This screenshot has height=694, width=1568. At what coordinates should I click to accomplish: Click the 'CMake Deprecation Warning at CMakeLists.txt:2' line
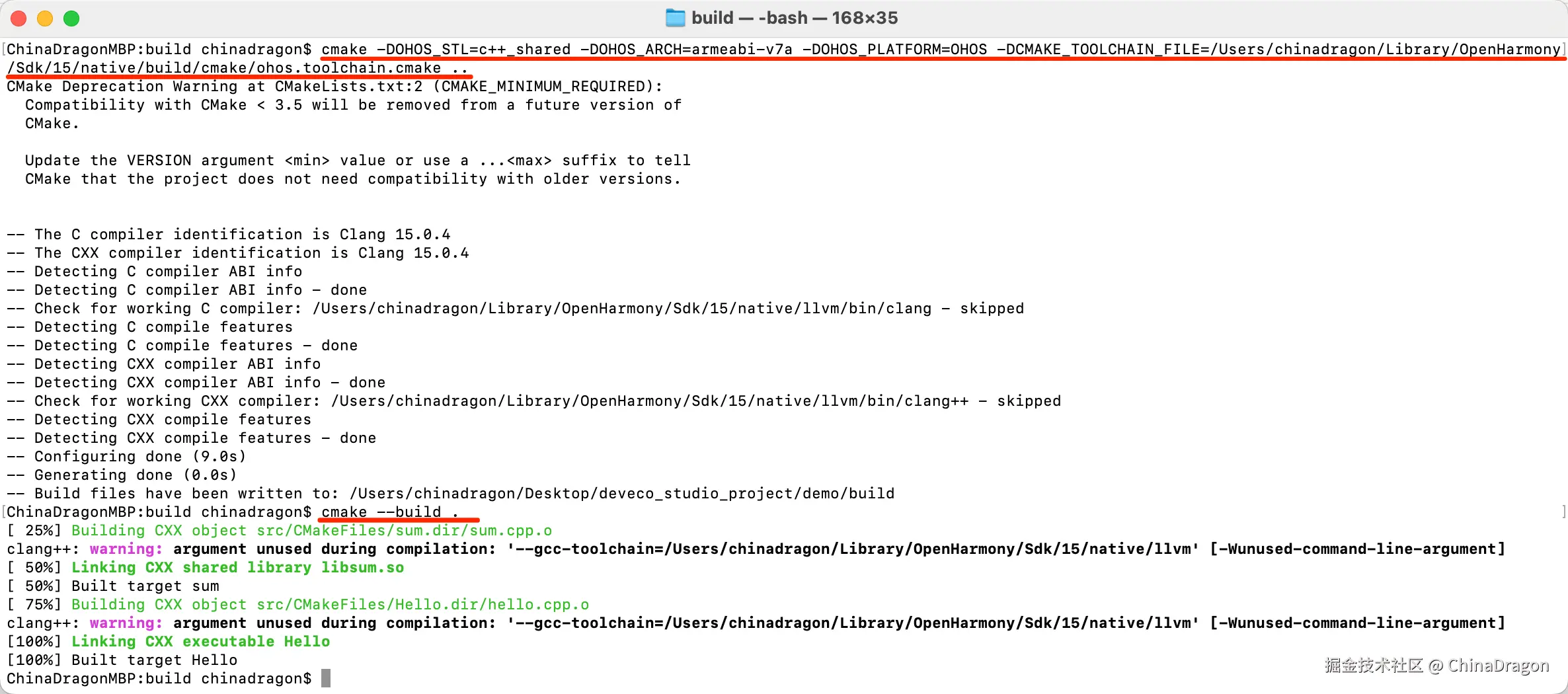coord(334,87)
